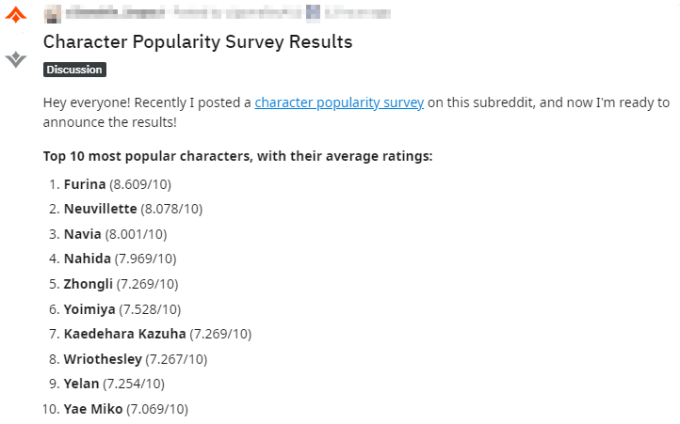Screen dimensions: 680x424
Task: Downvote the Character Popularity Survey post
Action: click(15, 60)
